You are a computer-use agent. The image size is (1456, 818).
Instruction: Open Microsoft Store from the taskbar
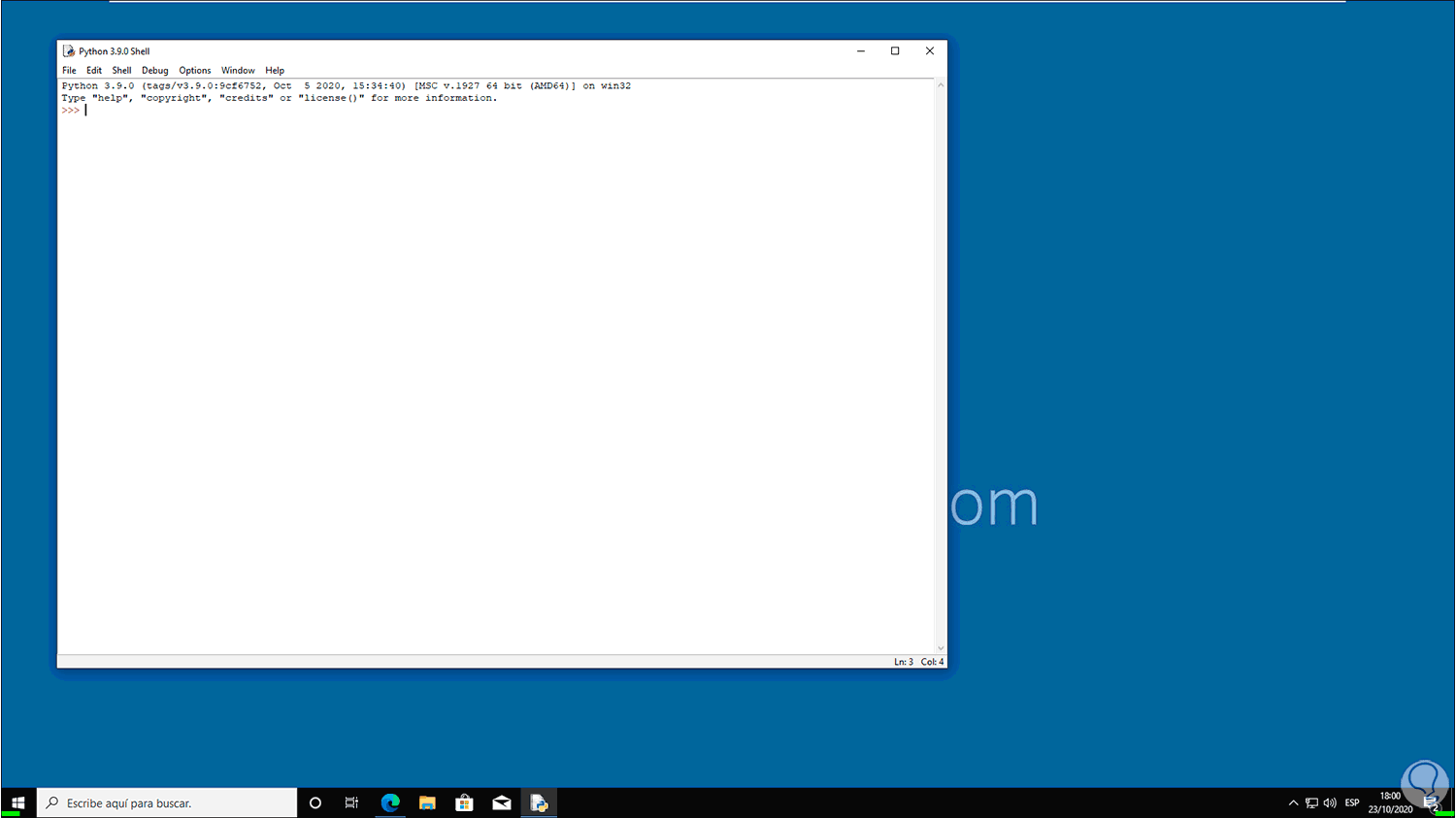coord(464,802)
